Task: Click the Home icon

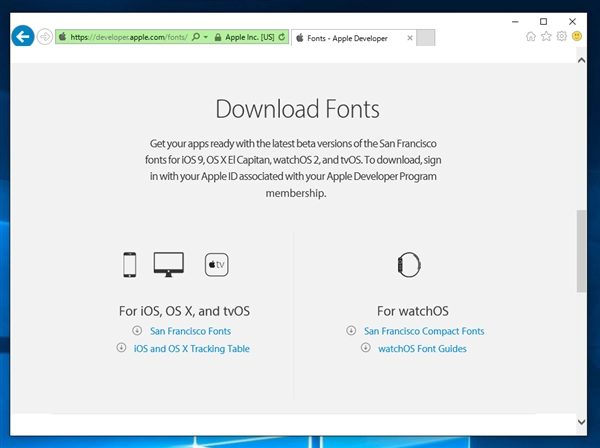Action: [531, 36]
